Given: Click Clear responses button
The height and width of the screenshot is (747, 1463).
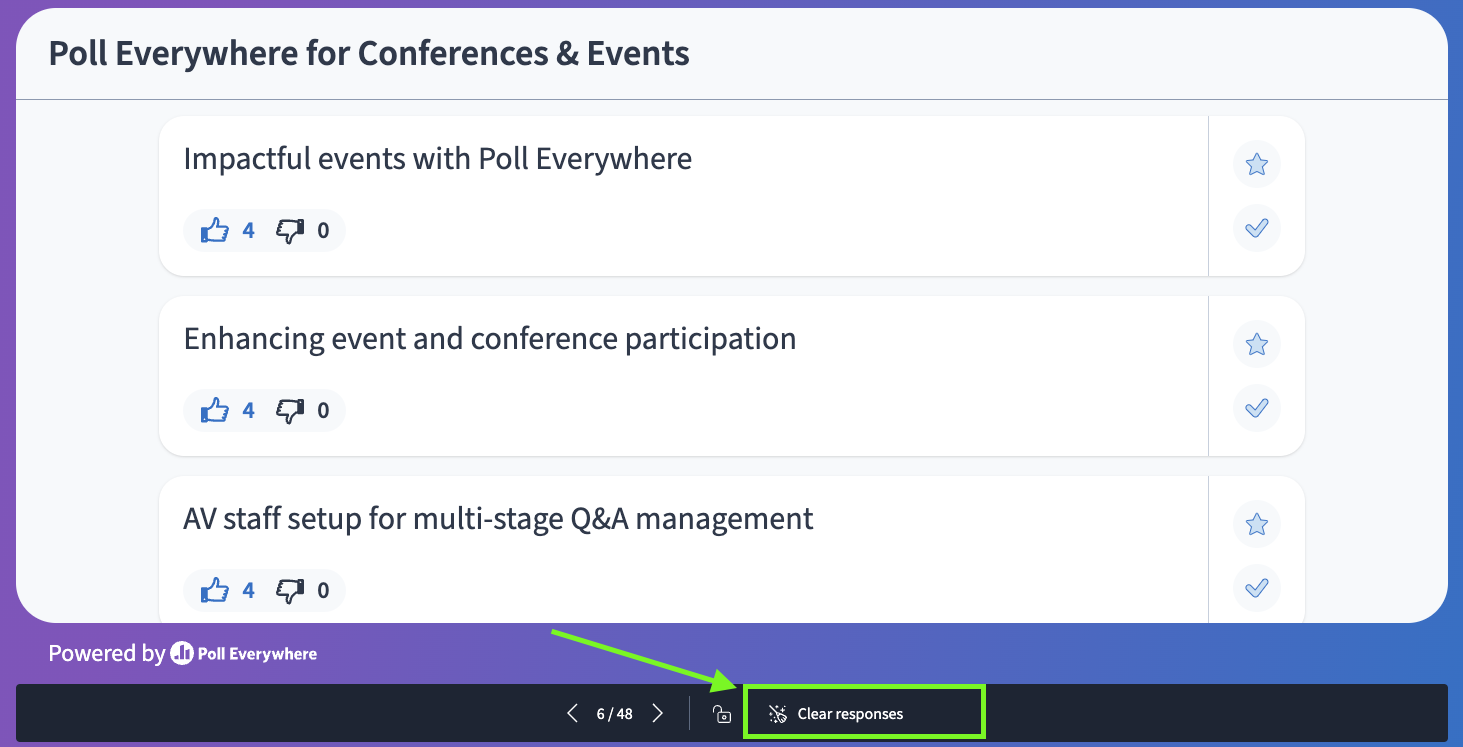Looking at the screenshot, I should click(x=836, y=714).
